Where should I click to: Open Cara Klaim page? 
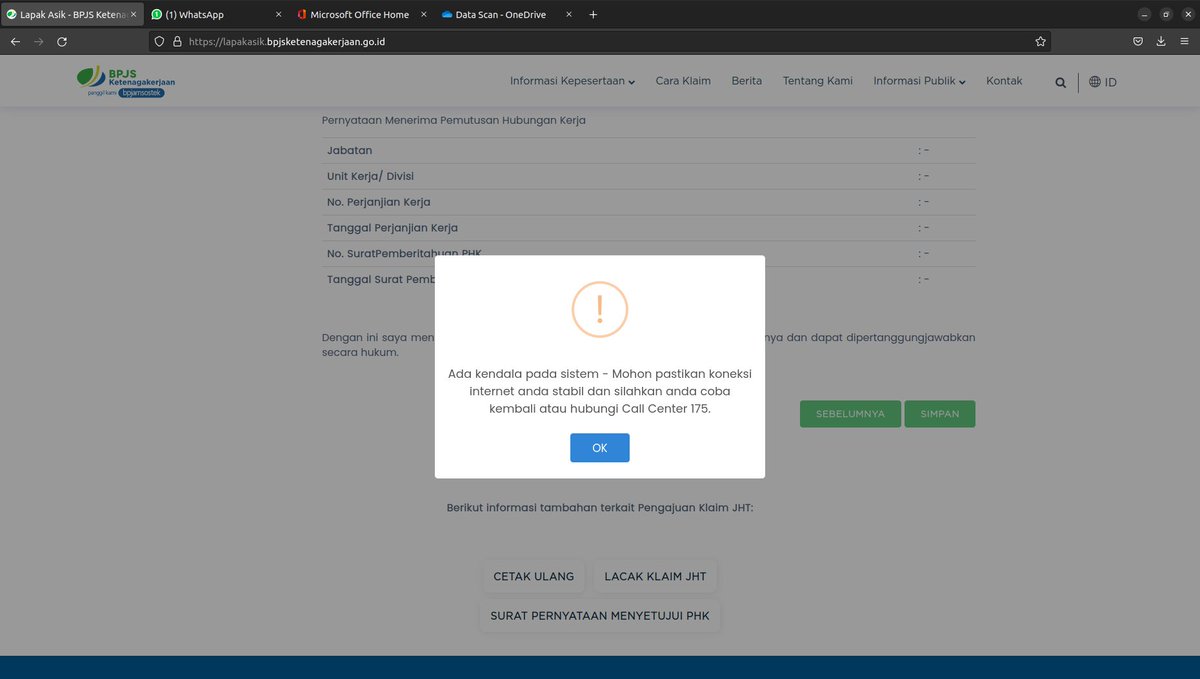click(683, 81)
